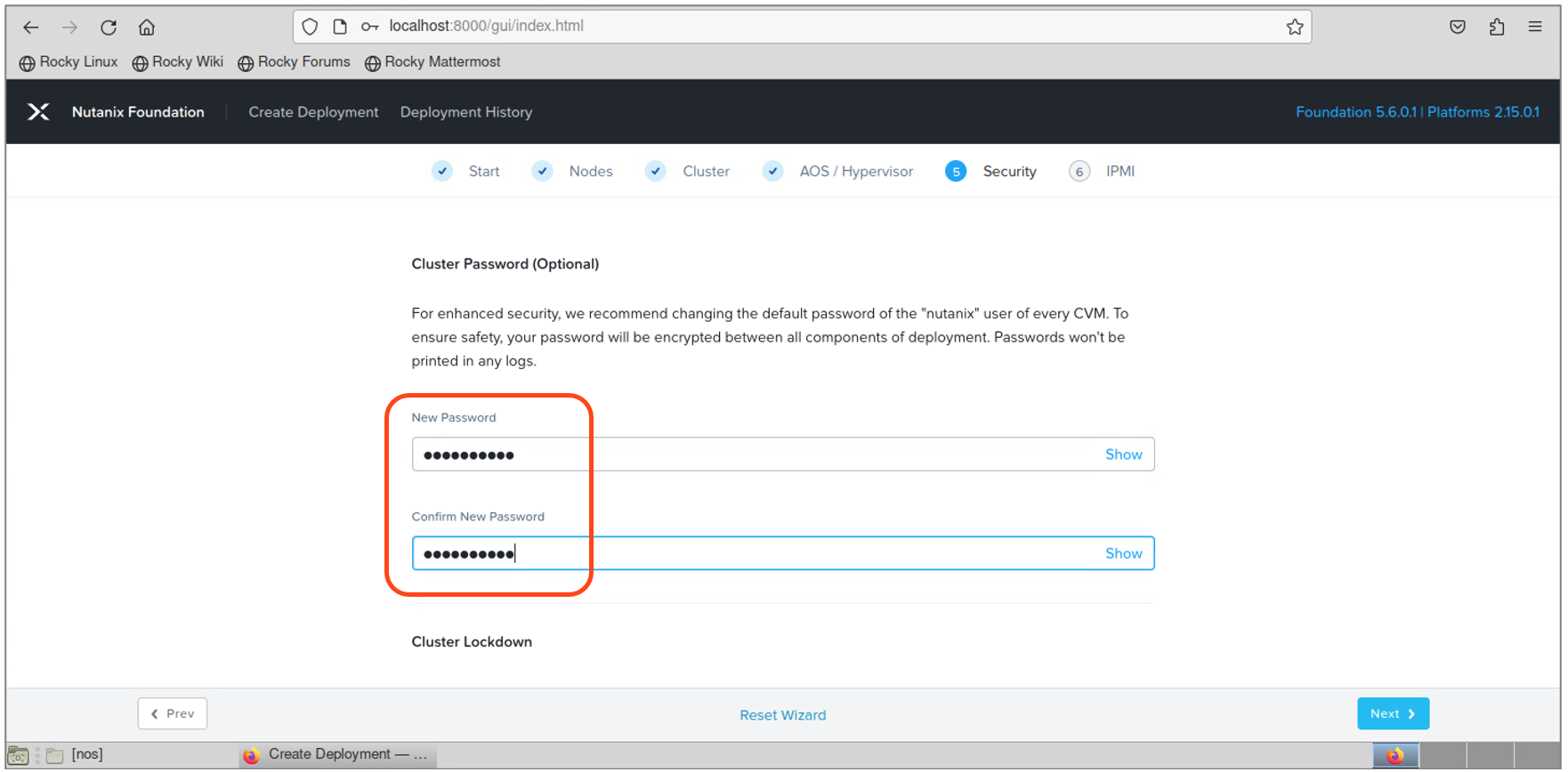Screen dimensions: 1568x772
Task: Click the Nodes step checkmark icon
Action: pyautogui.click(x=543, y=171)
